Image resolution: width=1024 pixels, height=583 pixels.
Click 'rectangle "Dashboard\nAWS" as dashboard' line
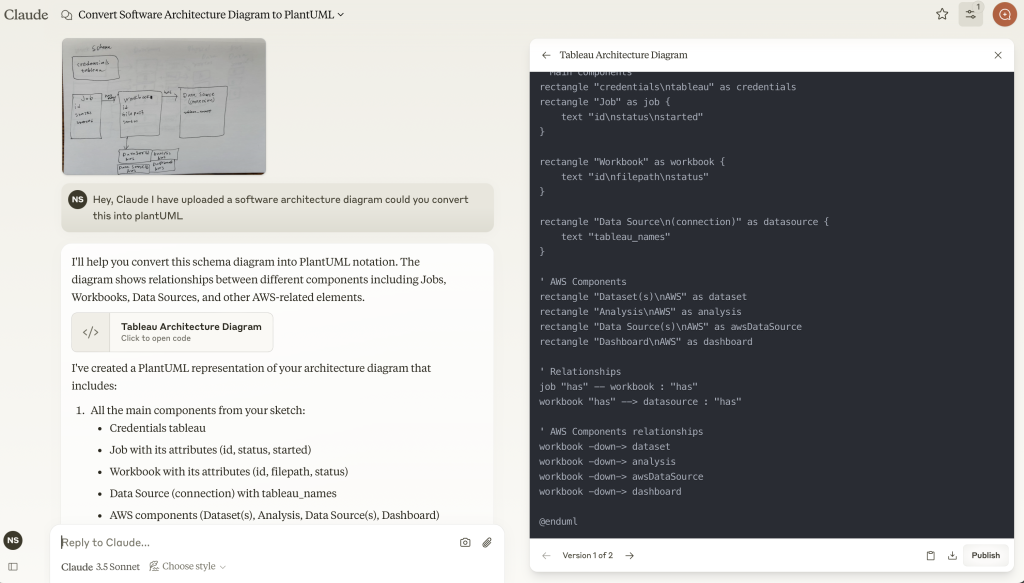pyautogui.click(x=646, y=341)
